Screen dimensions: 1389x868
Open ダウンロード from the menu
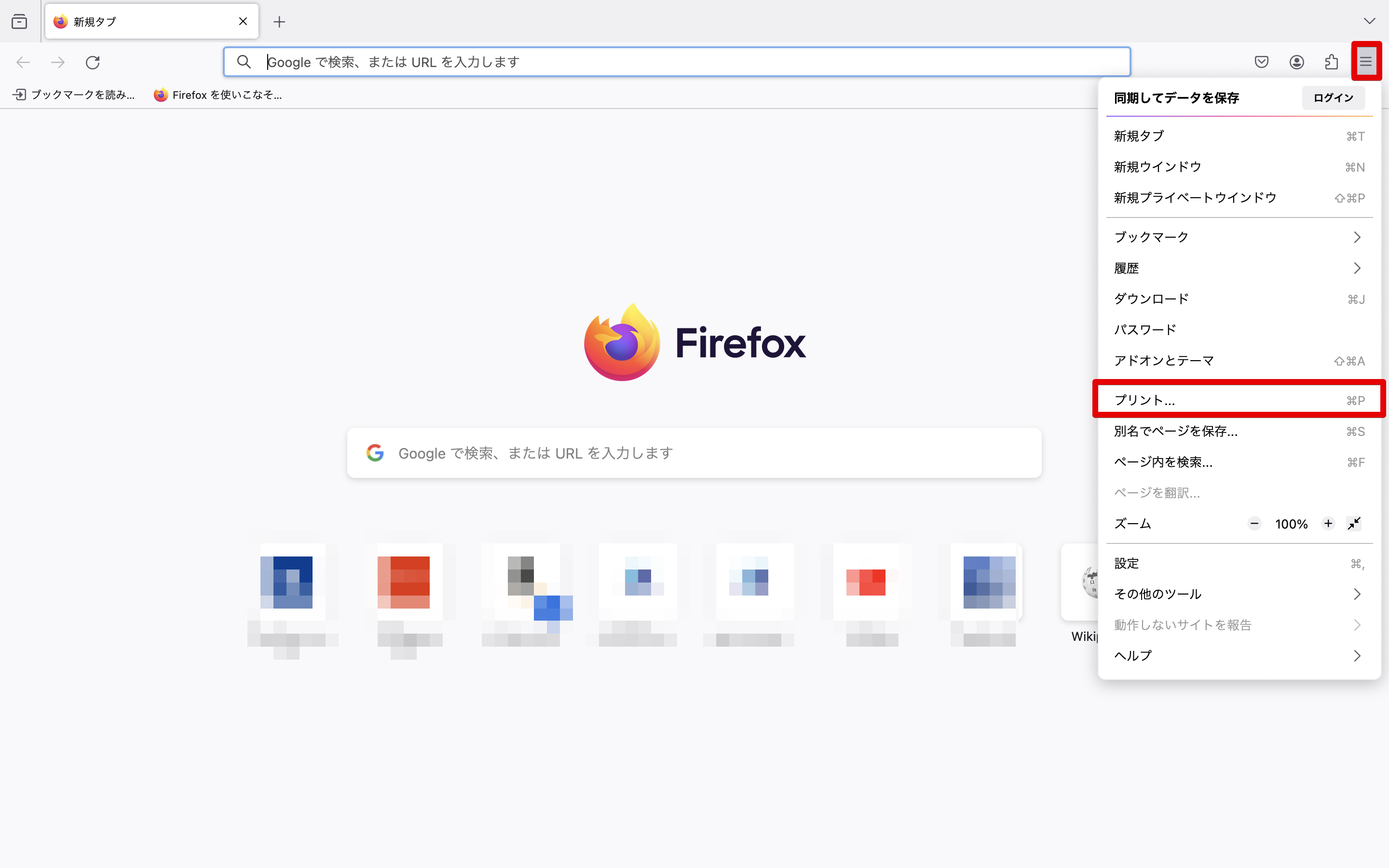1239,299
